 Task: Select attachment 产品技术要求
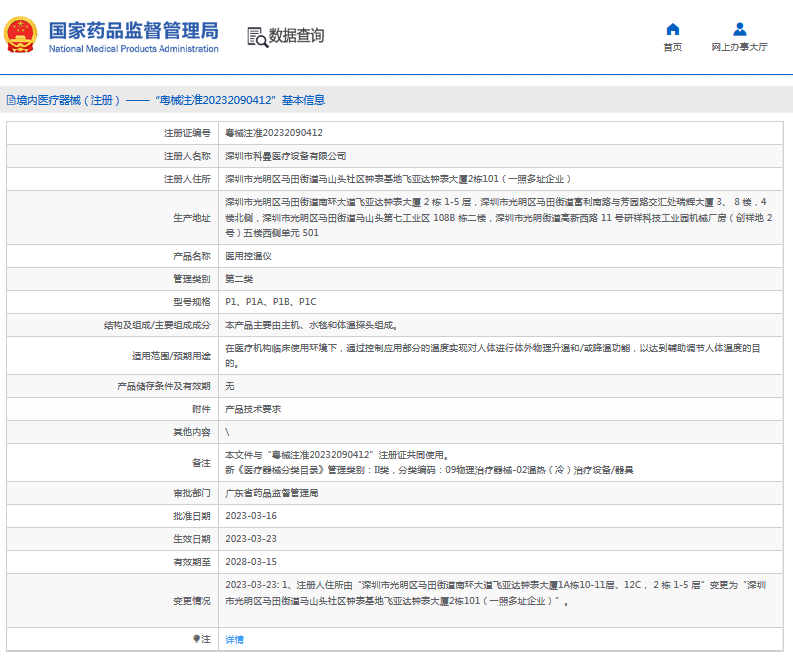(253, 409)
